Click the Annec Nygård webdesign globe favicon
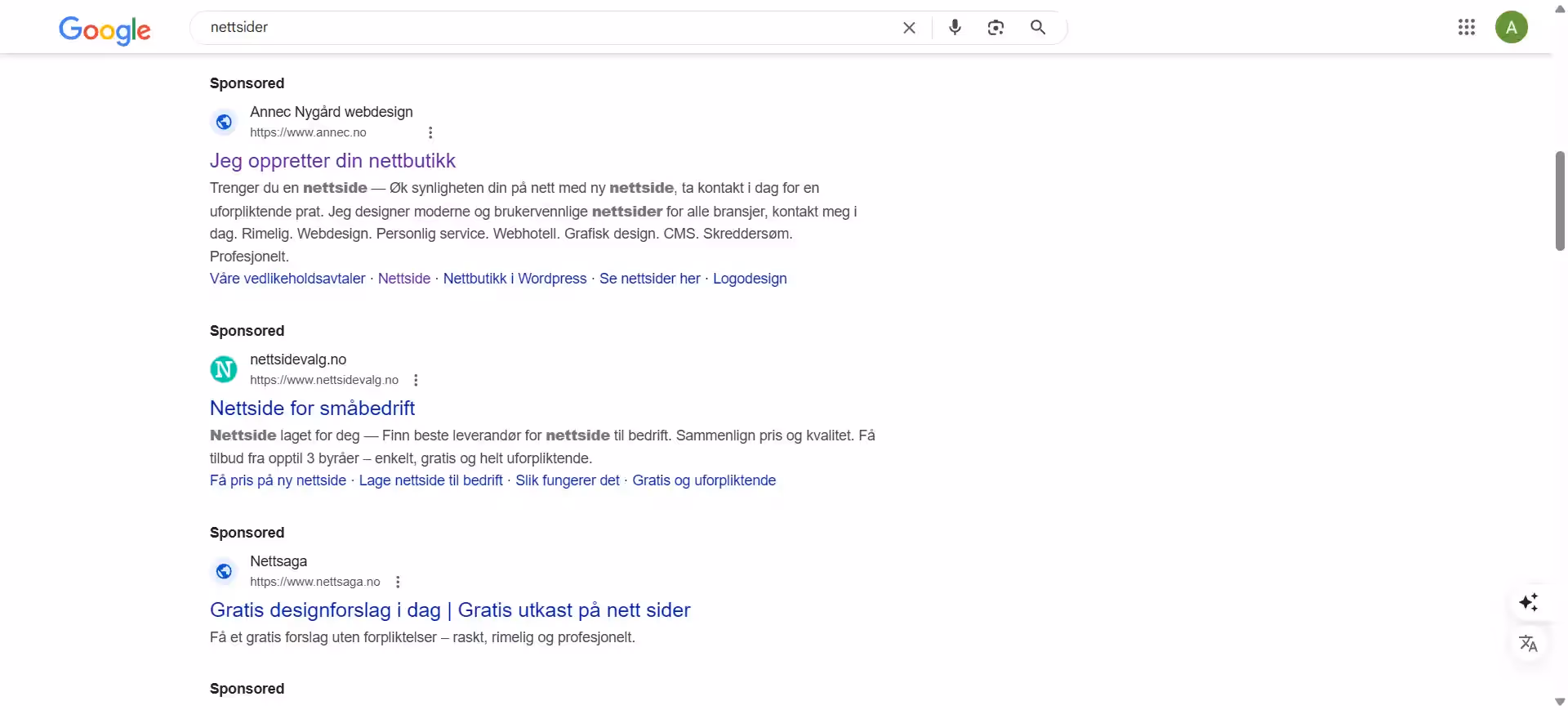1568x710 pixels. (224, 122)
